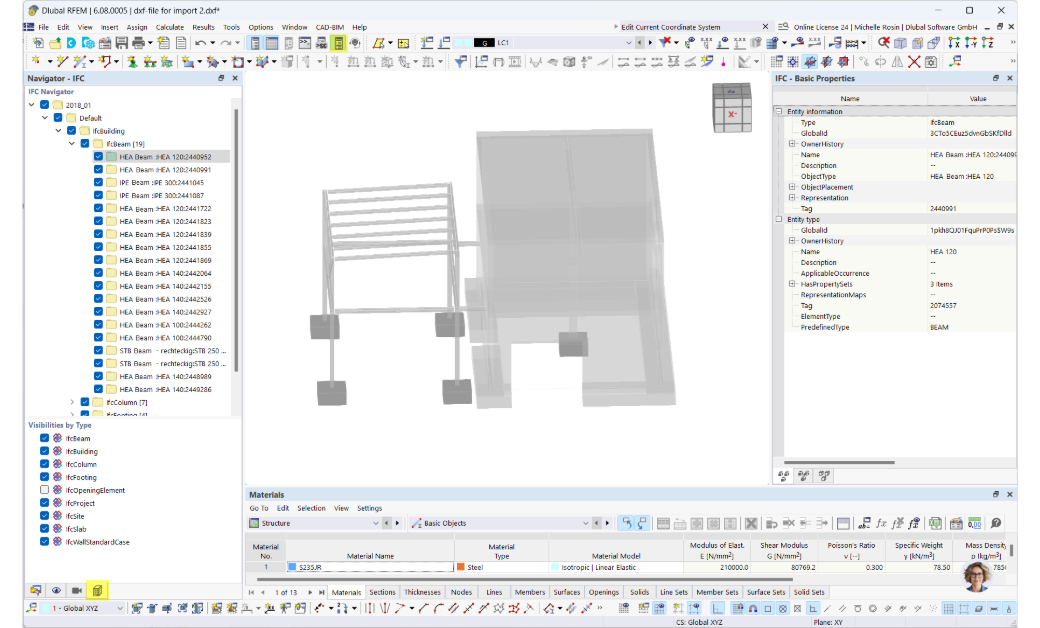Viewport: 1040px width, 628px height.
Task: Click the new node star icon
Action: click(x=36, y=62)
